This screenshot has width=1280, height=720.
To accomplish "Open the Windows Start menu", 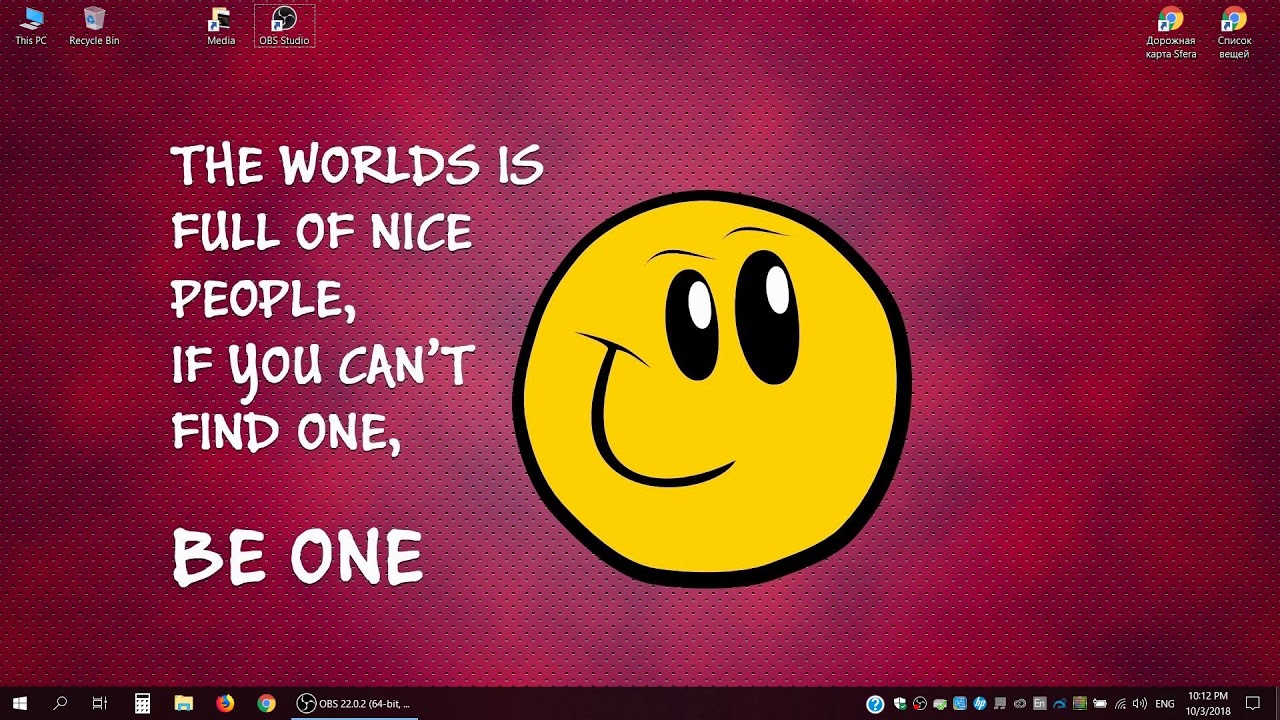I will coord(19,703).
